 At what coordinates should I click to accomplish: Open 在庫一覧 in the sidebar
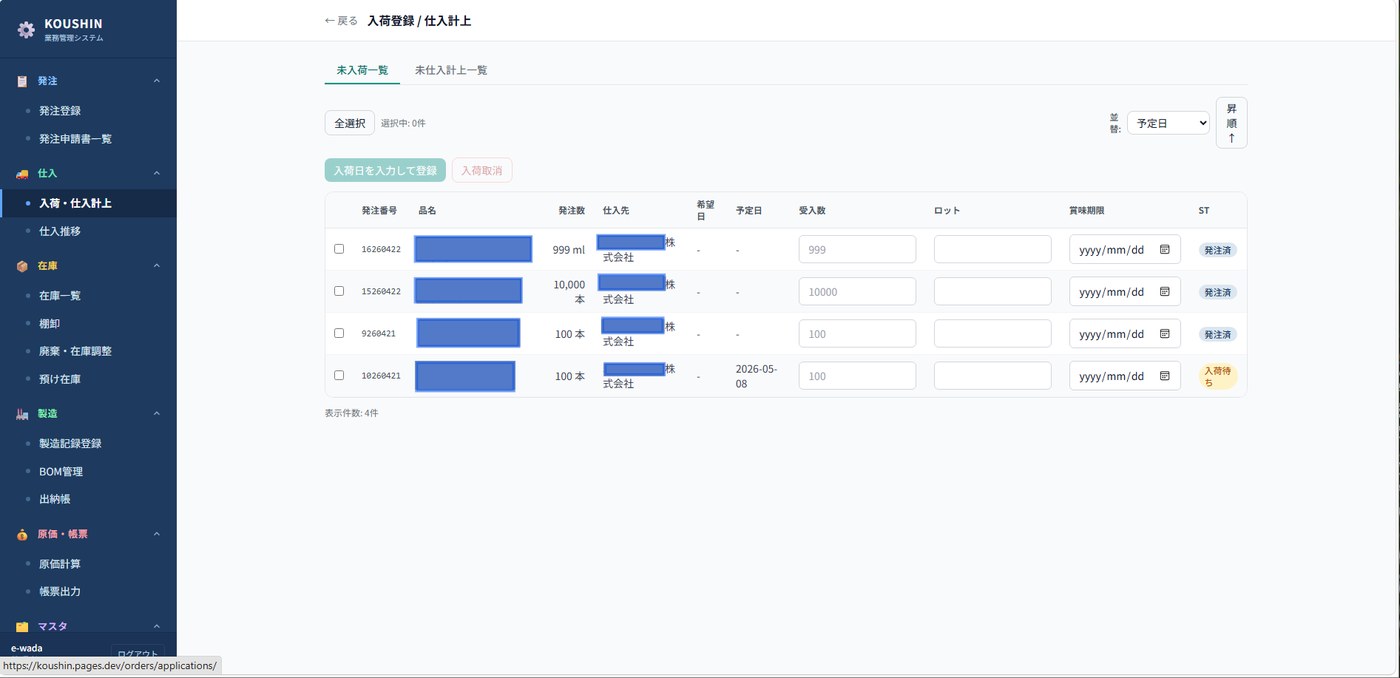coord(60,296)
